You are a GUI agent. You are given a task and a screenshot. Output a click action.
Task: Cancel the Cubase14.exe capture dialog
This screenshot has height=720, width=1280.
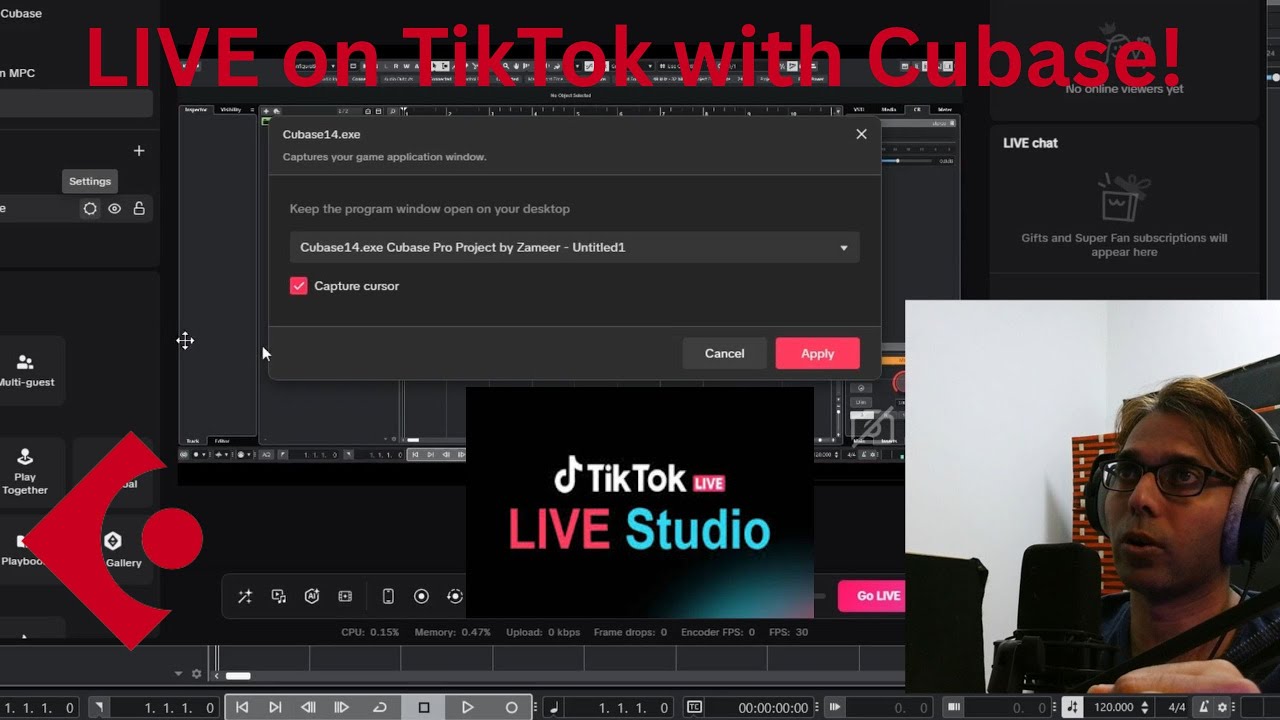pos(724,353)
